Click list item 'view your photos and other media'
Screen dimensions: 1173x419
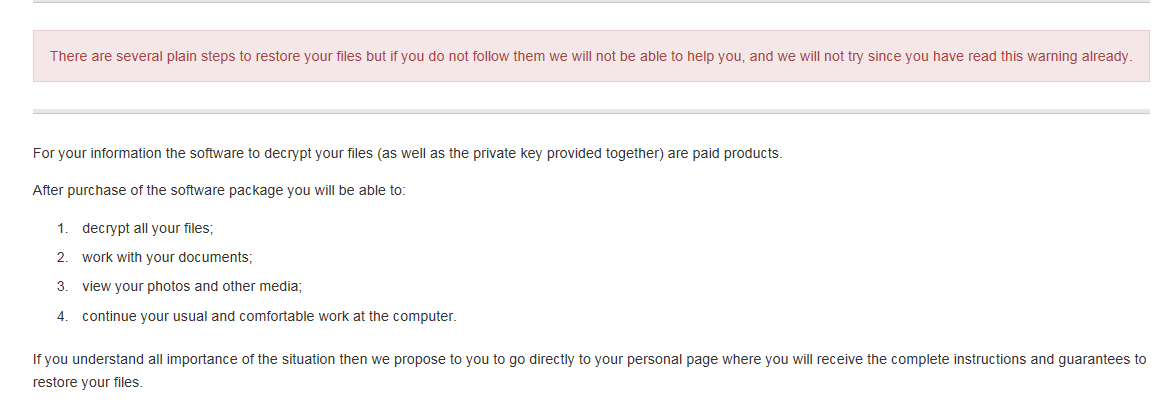pyautogui.click(x=192, y=286)
